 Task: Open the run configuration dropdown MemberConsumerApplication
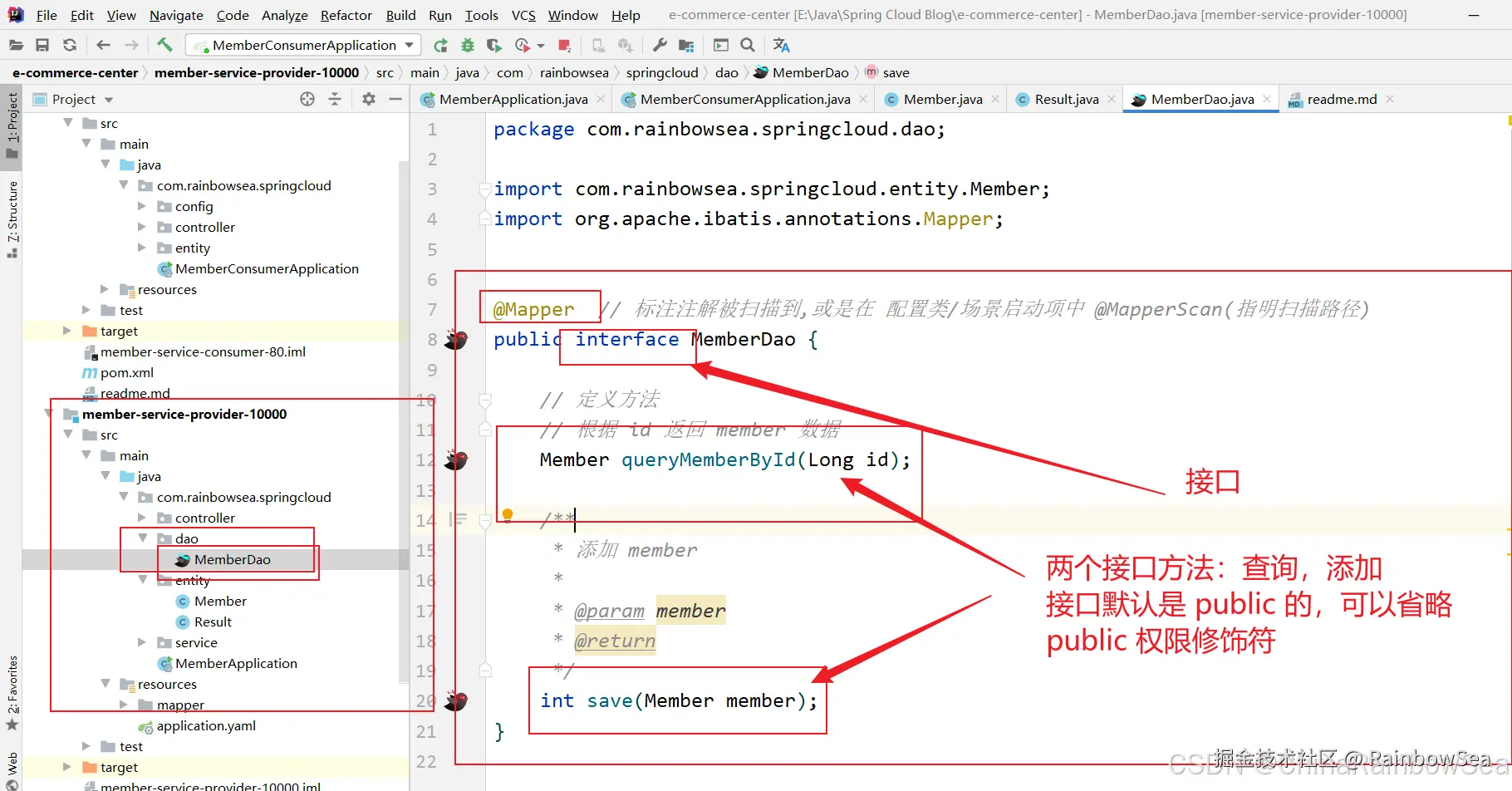303,45
